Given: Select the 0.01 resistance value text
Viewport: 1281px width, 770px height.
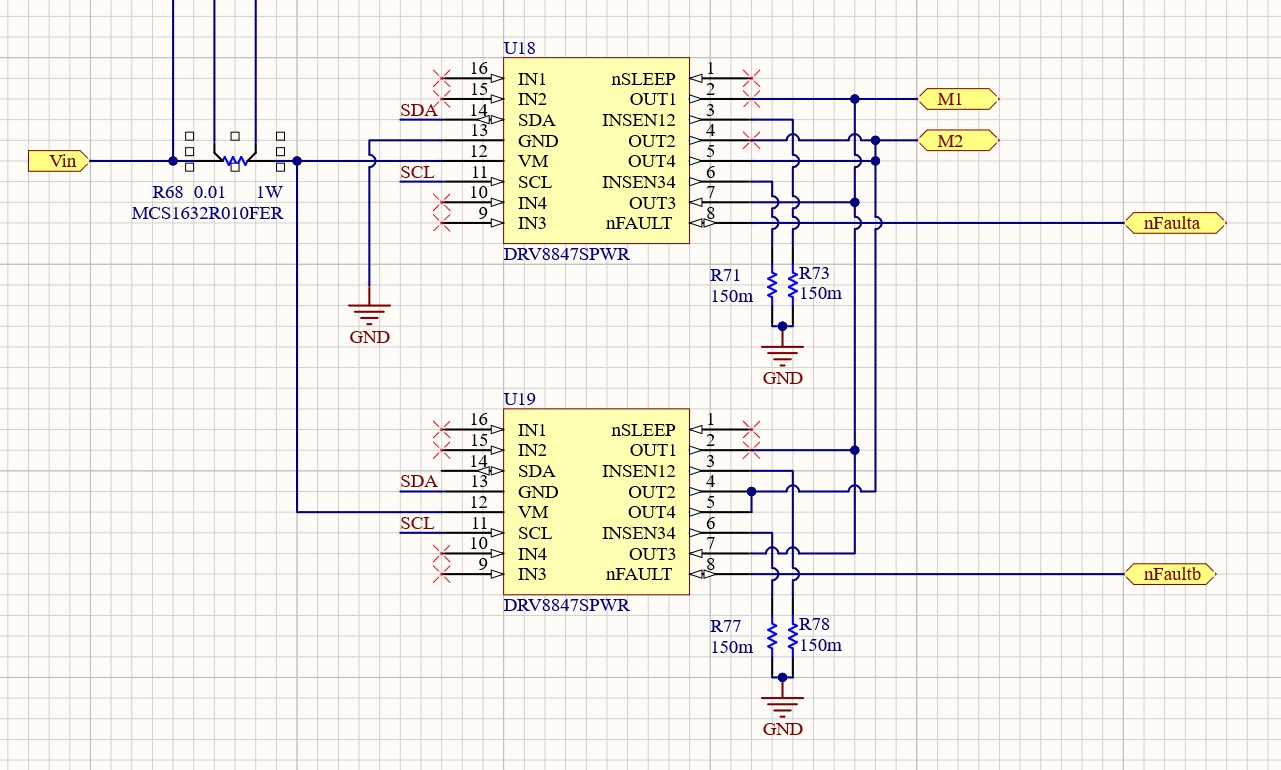Looking at the screenshot, I should click(x=208, y=192).
